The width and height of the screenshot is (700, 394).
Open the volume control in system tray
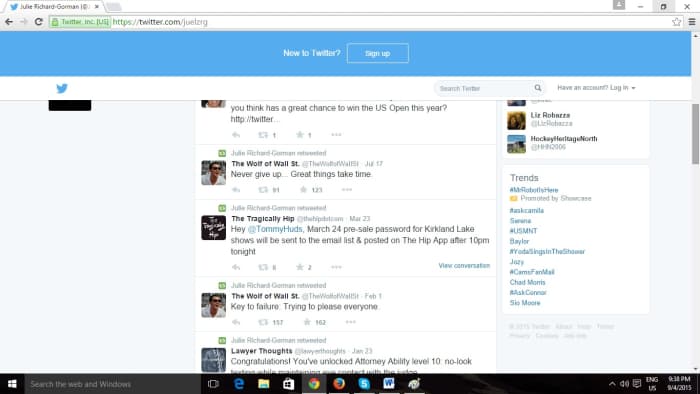click(624, 384)
